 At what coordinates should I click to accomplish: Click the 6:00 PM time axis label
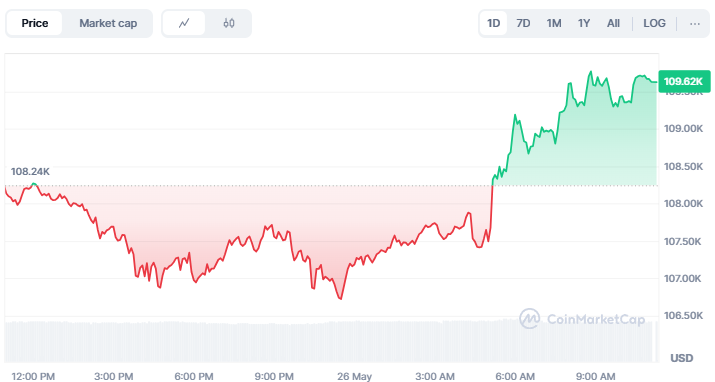(194, 377)
